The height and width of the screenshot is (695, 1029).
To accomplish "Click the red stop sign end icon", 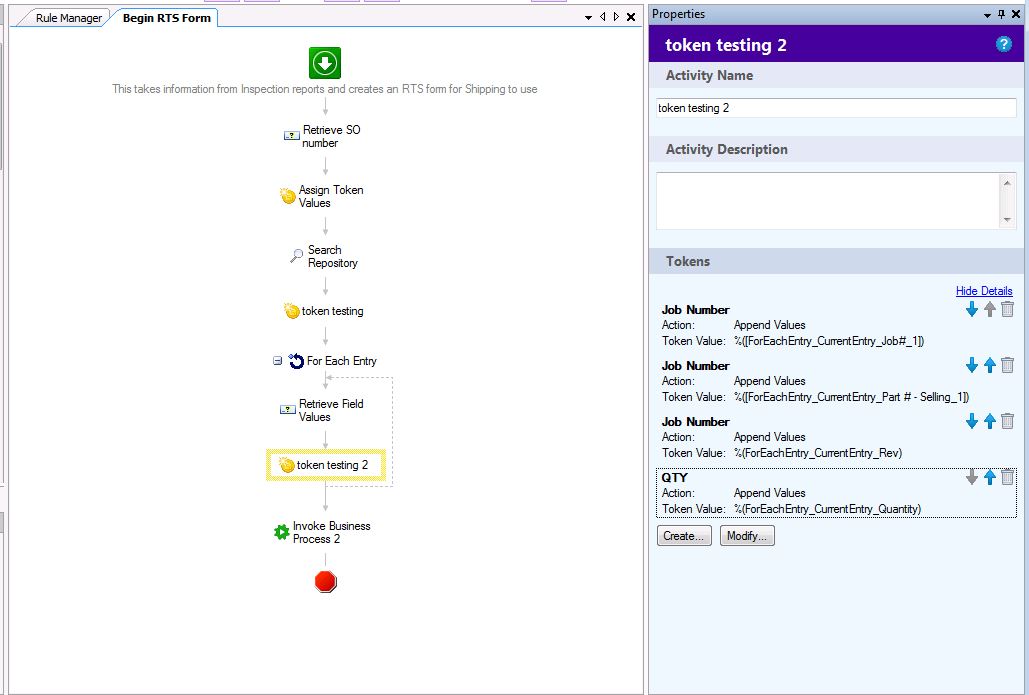I will pyautogui.click(x=325, y=581).
